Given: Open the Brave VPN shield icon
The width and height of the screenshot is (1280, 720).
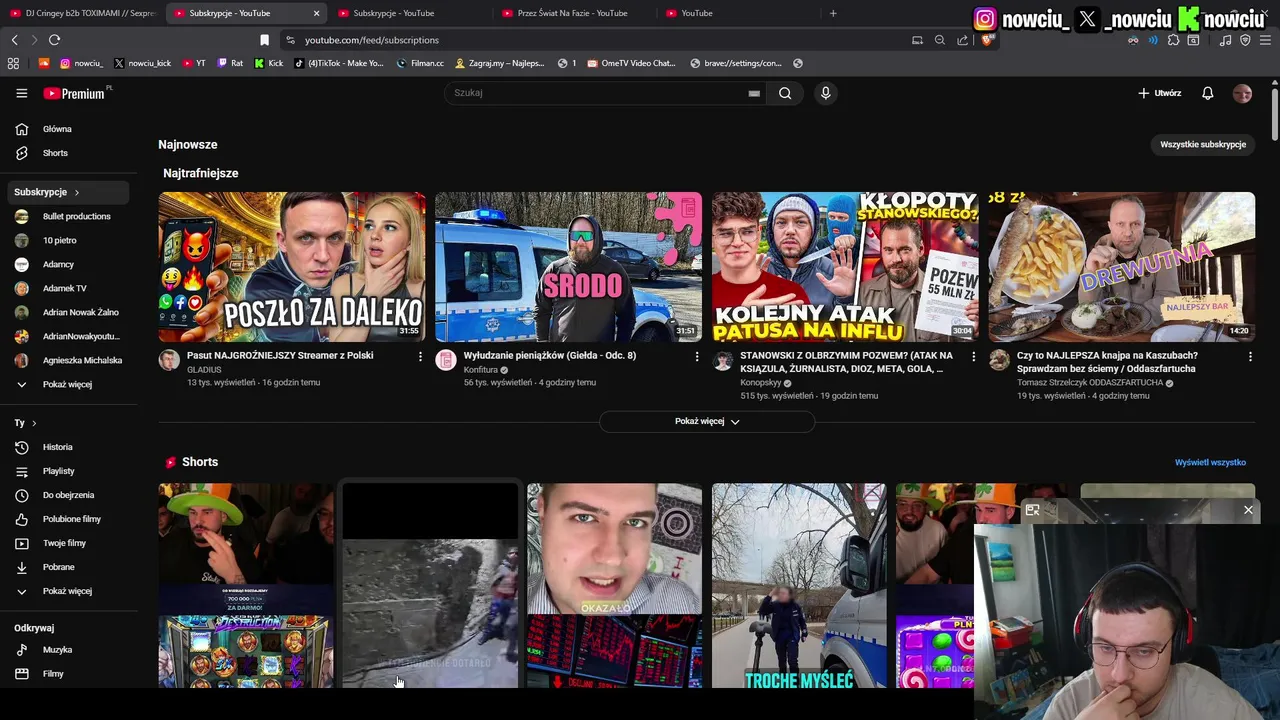Looking at the screenshot, I should (1245, 40).
